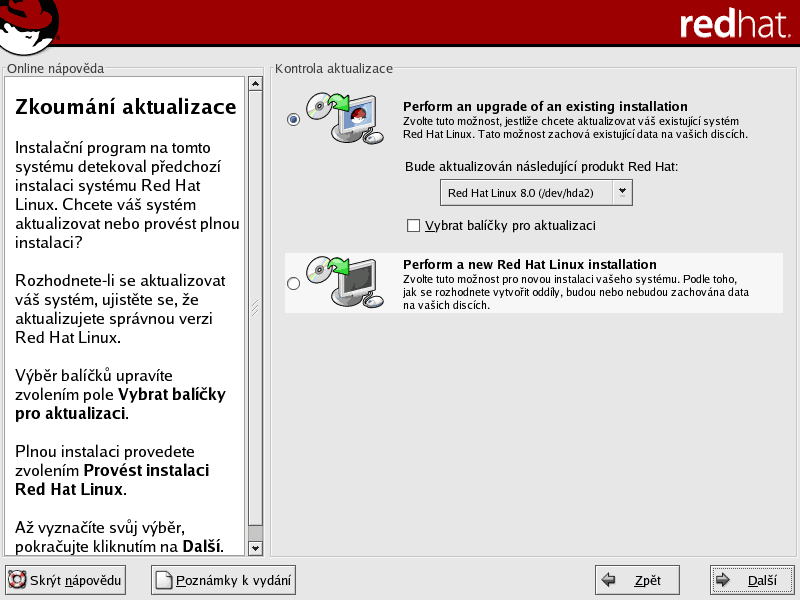Screen dimensions: 800x600
Task: Click the upgrade installation CD and monitor icon
Action: (x=345, y=118)
